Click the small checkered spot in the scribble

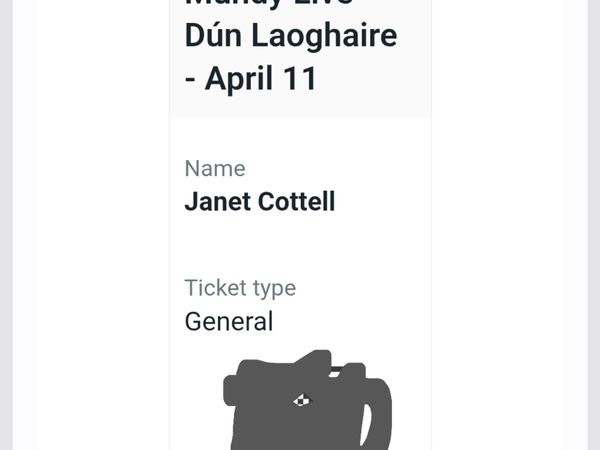point(302,401)
